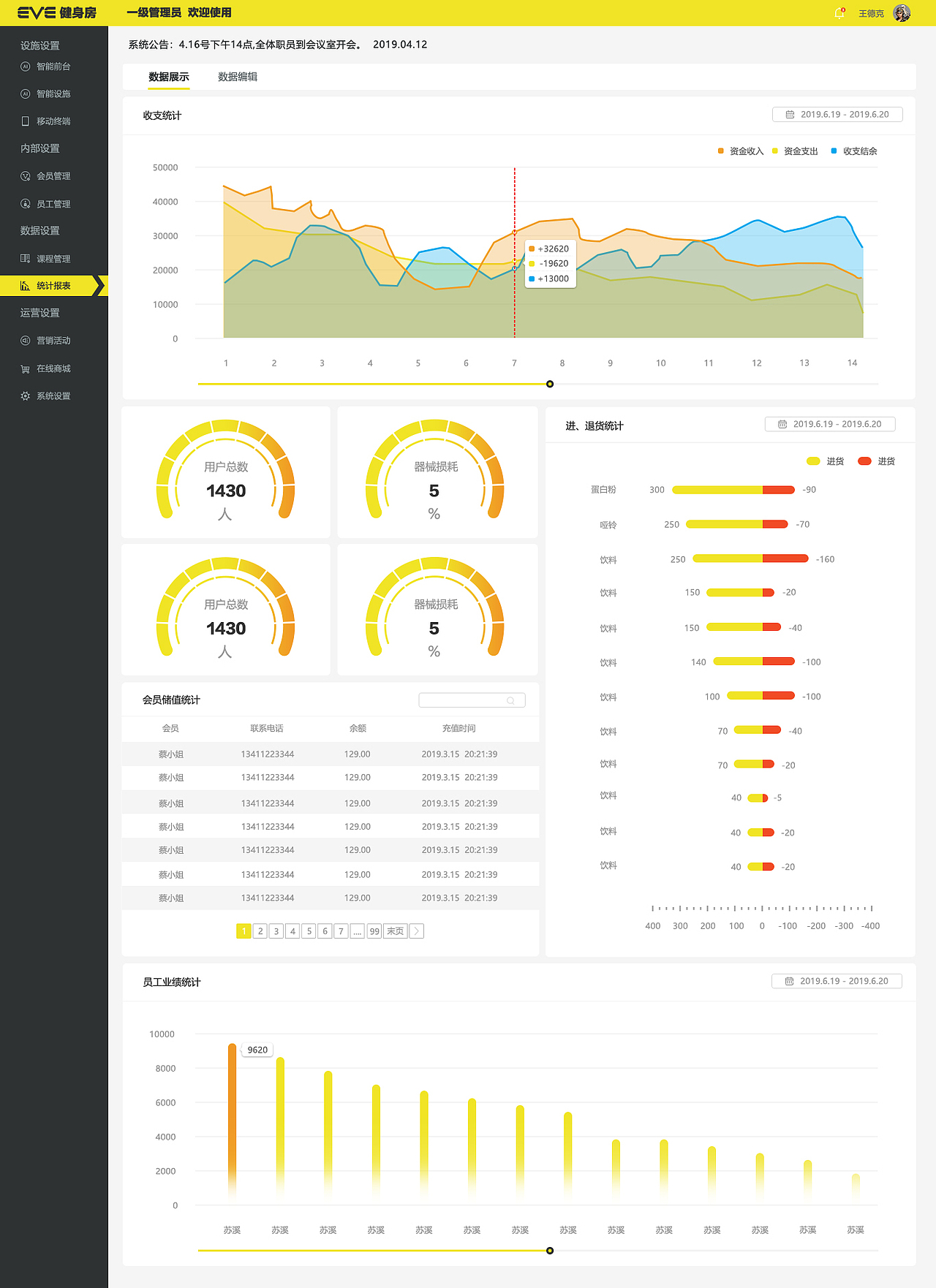This screenshot has width=936, height=1288.
Task: Click the 王德克 username text
Action: coord(871,14)
